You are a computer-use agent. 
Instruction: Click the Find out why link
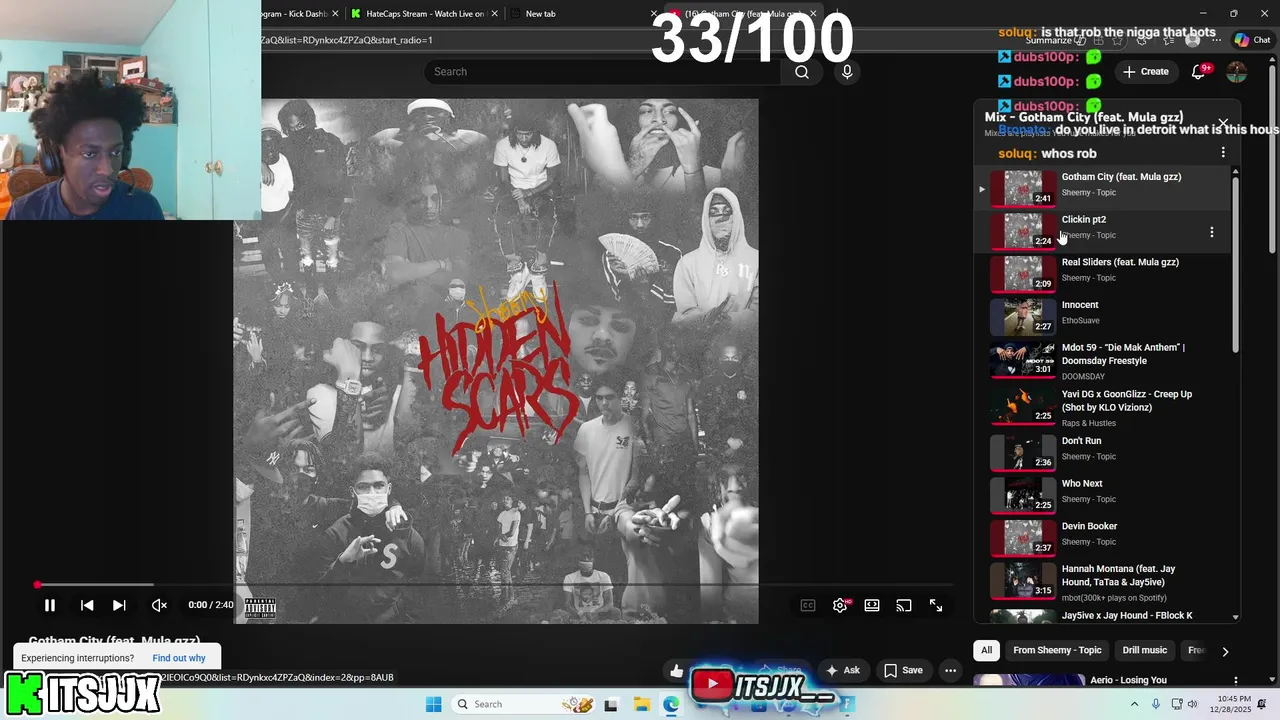[179, 658]
